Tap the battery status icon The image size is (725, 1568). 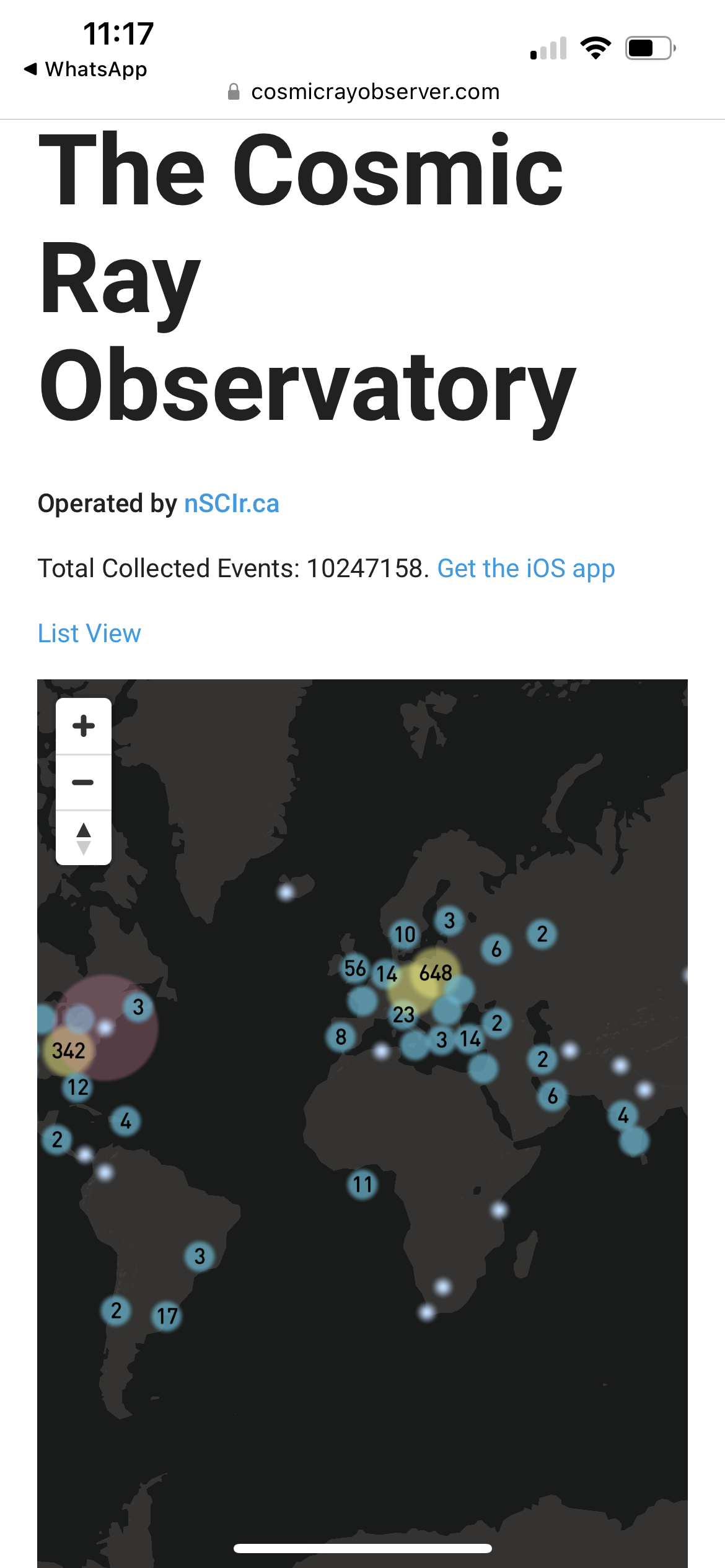(650, 48)
